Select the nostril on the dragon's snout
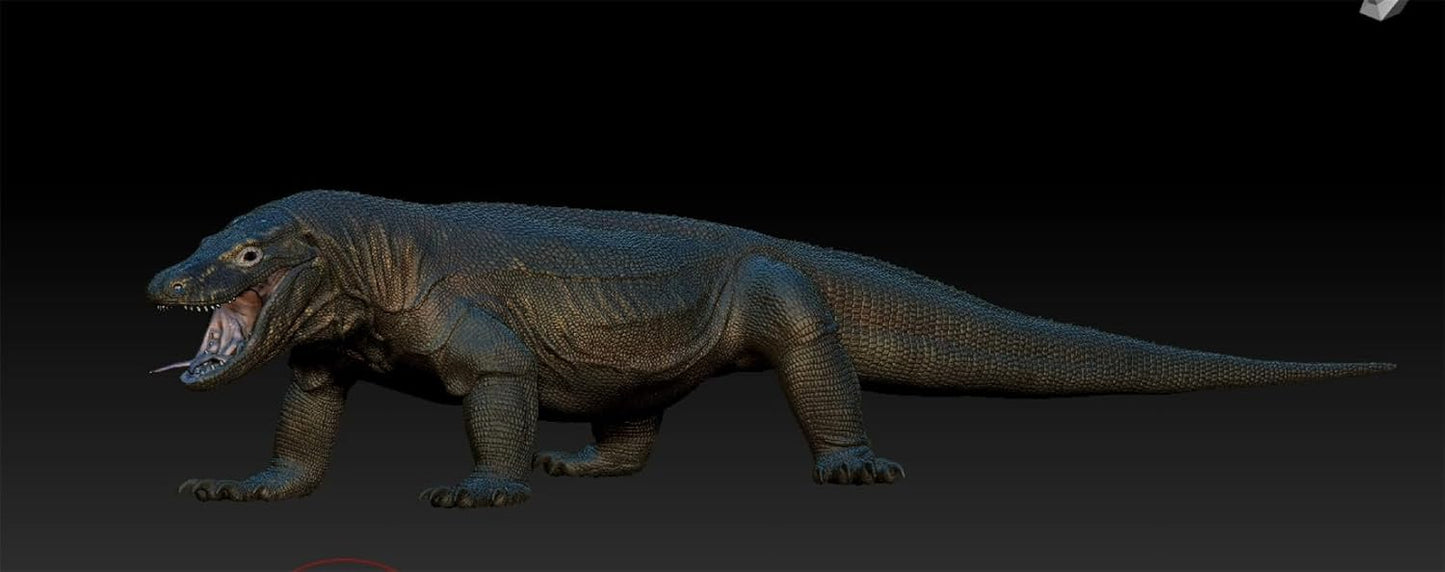The width and height of the screenshot is (1445, 572). pyautogui.click(x=178, y=286)
